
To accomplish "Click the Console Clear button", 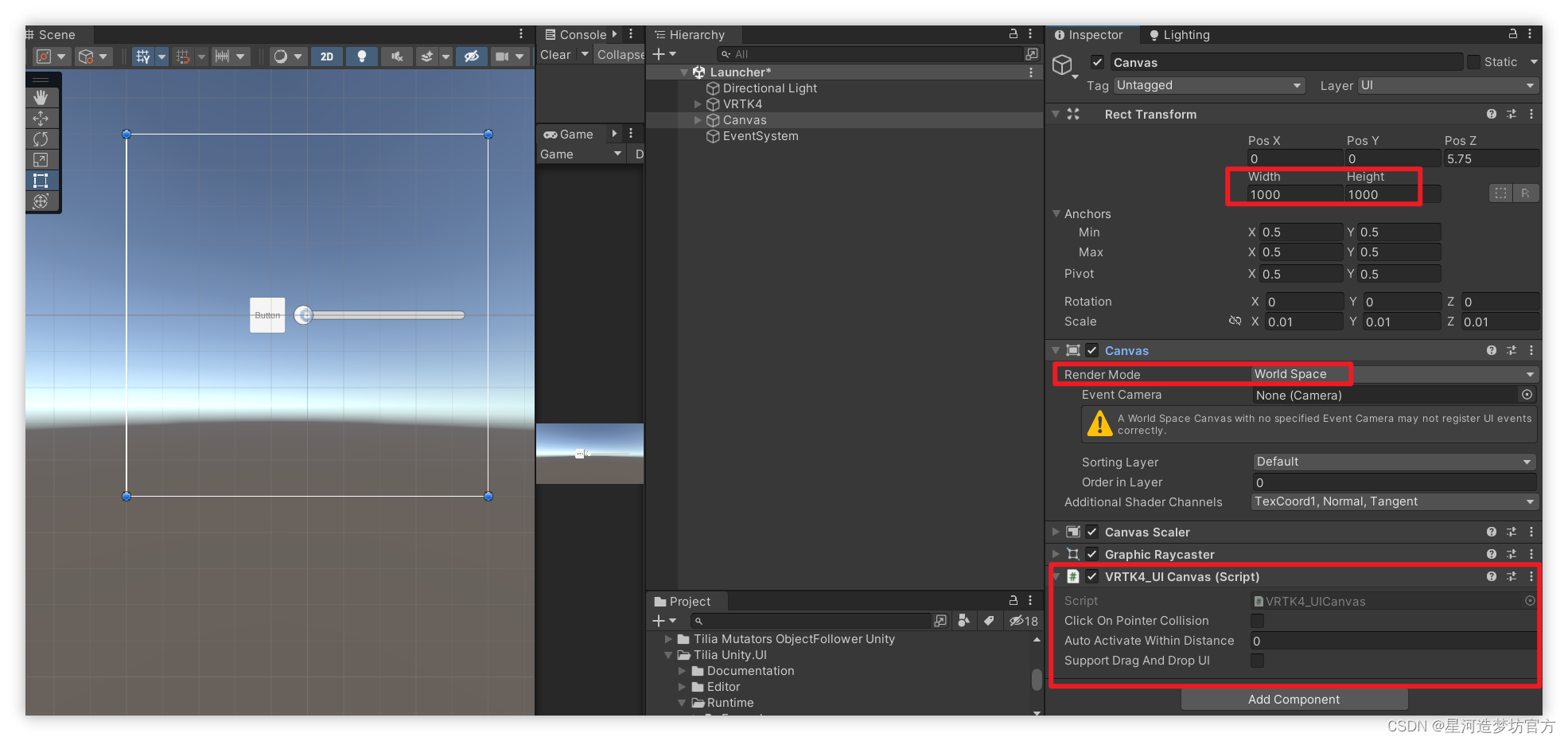I will [x=555, y=55].
